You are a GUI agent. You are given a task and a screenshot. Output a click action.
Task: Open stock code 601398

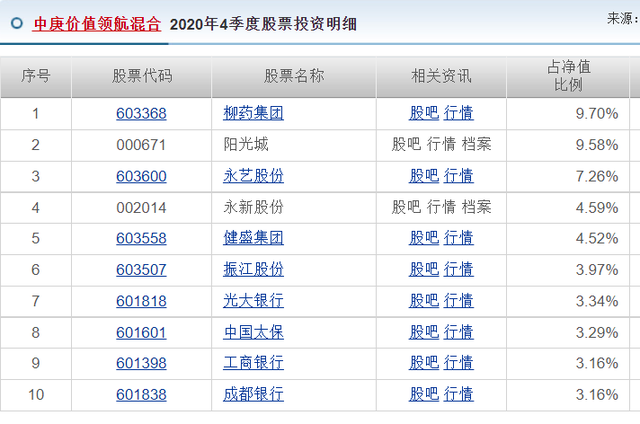pyautogui.click(x=141, y=363)
